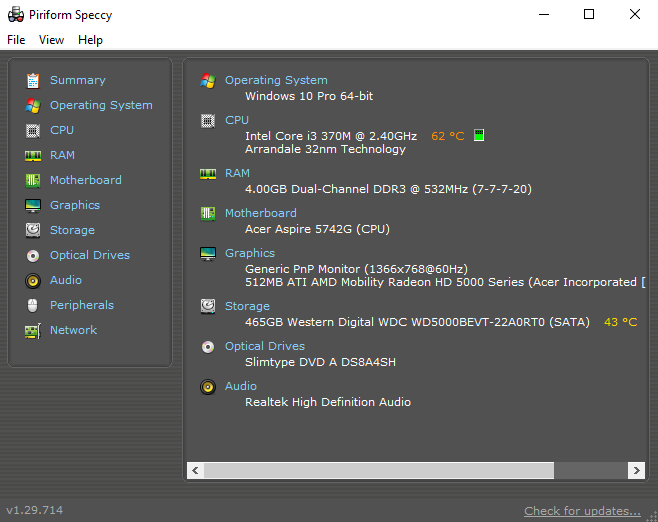Click the RAM icon in summary panel
The height and width of the screenshot is (522, 658).
(208, 173)
